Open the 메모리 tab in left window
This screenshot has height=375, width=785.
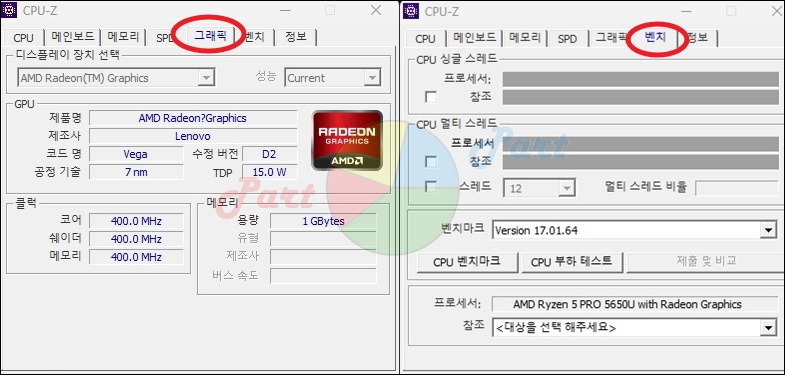pyautogui.click(x=123, y=37)
